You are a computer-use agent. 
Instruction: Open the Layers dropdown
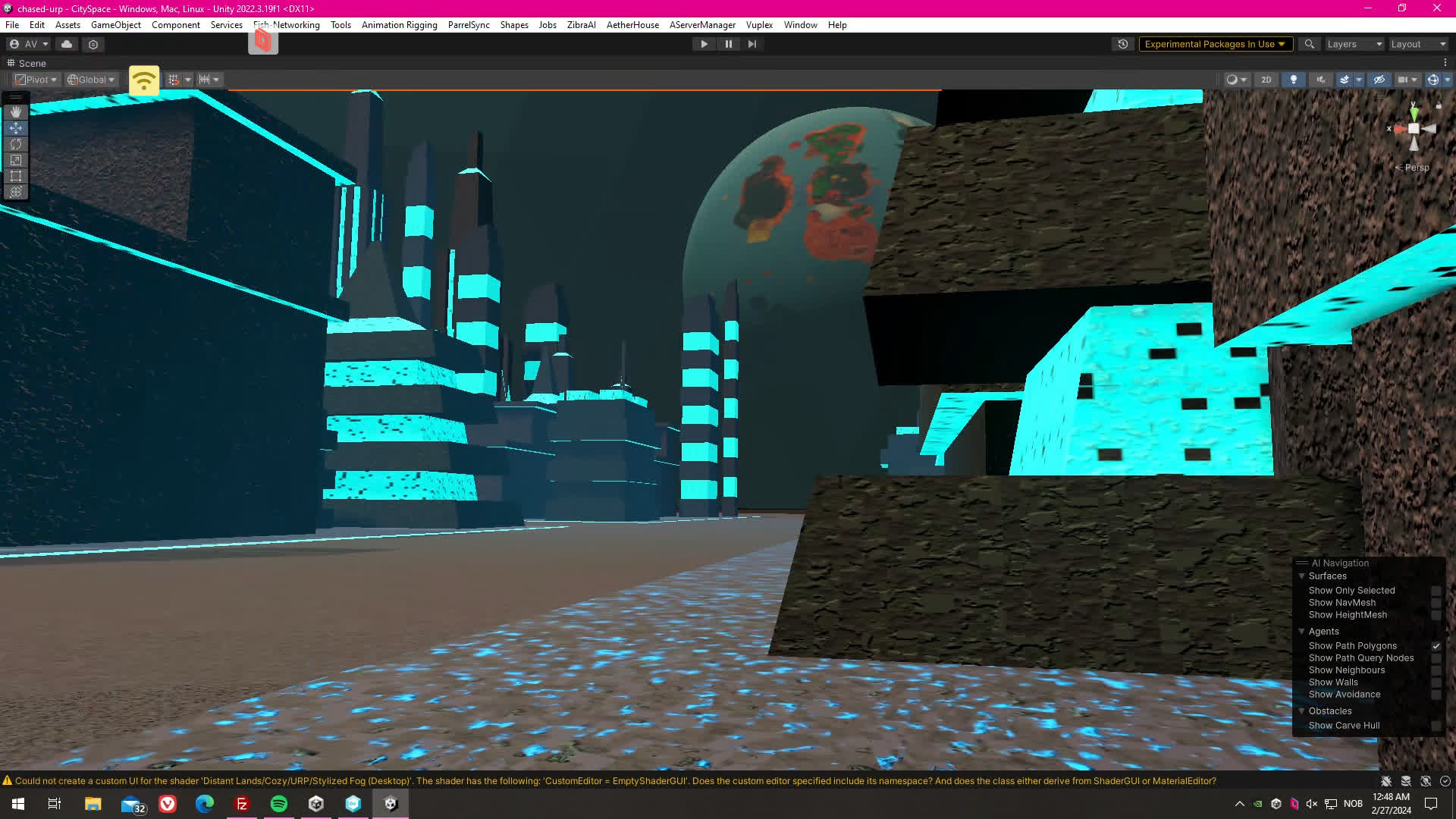(x=1354, y=44)
